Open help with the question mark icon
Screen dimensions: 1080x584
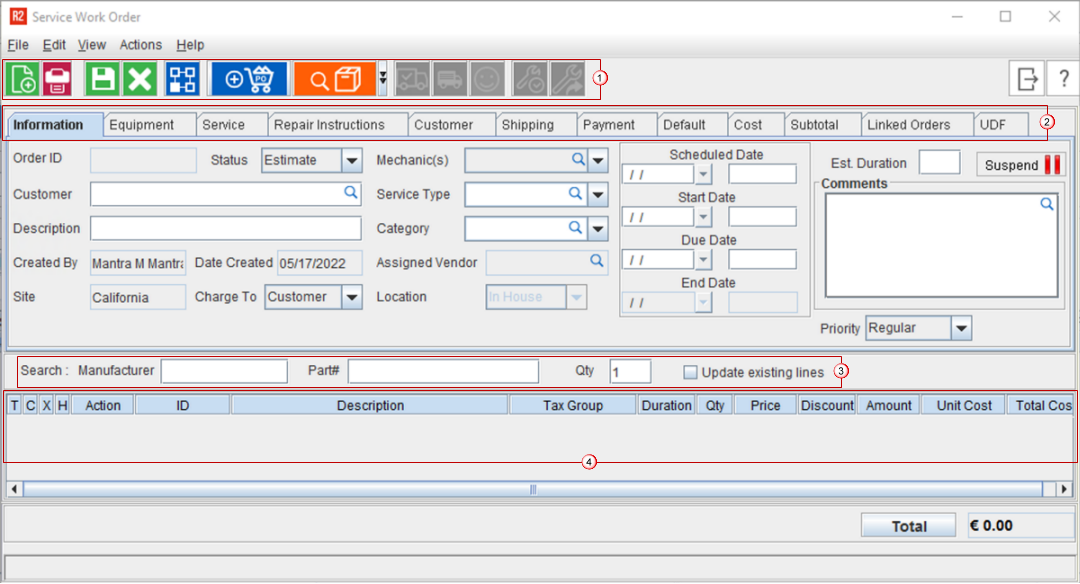1062,79
